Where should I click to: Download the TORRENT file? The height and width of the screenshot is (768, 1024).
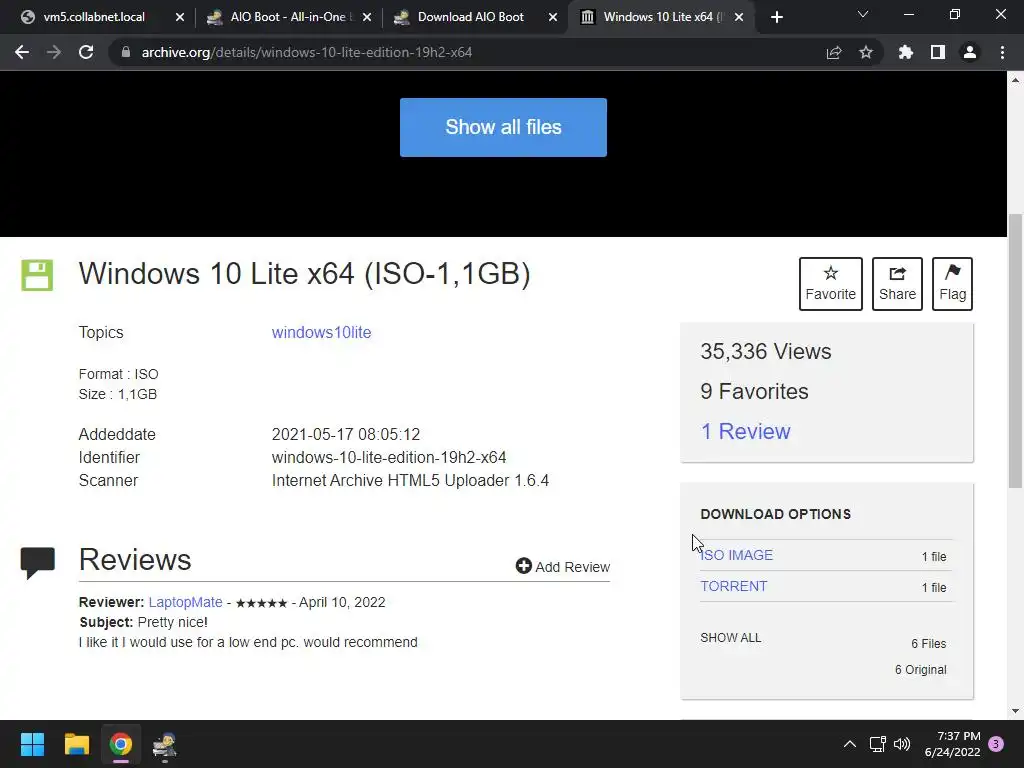coord(733,586)
